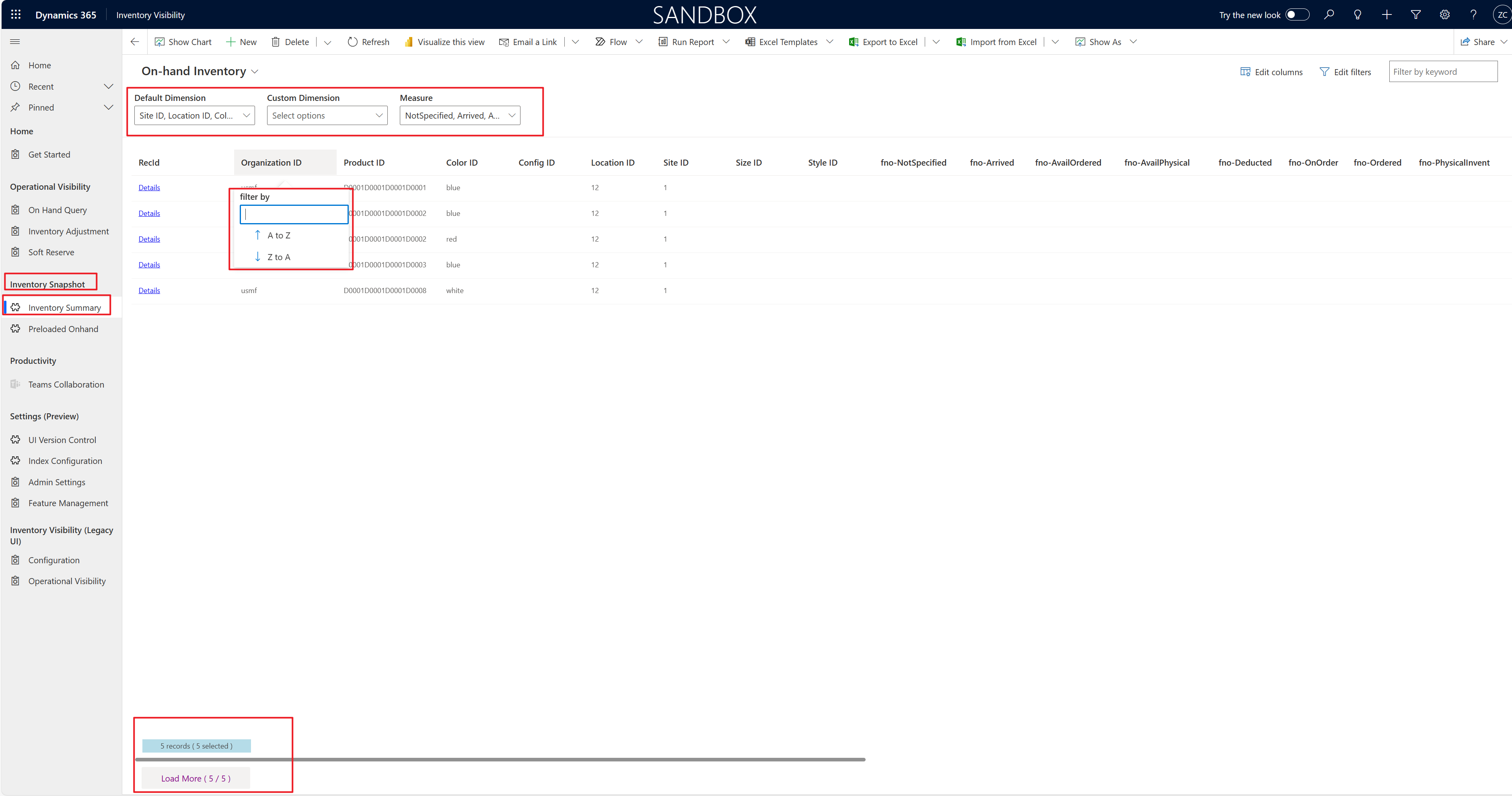The width and height of the screenshot is (1512, 796).
Task: Click the Filter by keyword field
Action: click(1442, 72)
